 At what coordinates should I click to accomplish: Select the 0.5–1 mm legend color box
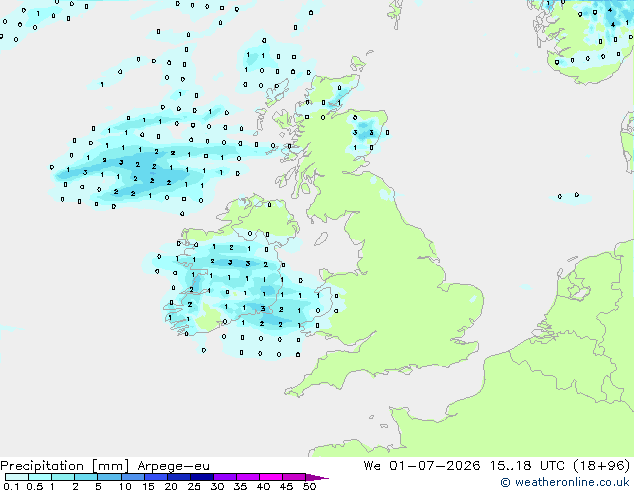coord(40,477)
